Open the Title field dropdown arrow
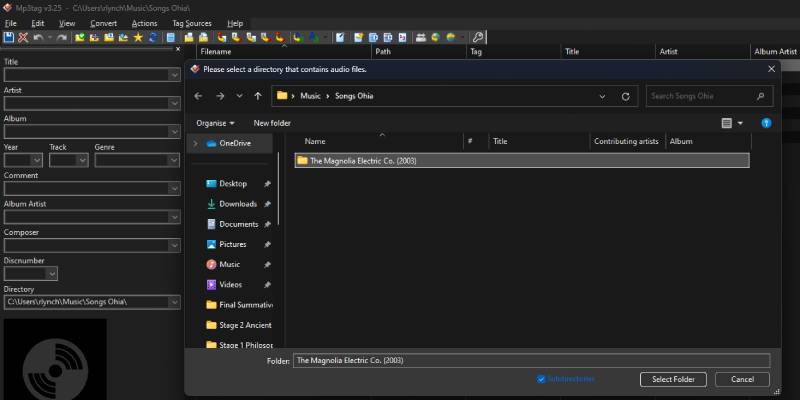 174,75
